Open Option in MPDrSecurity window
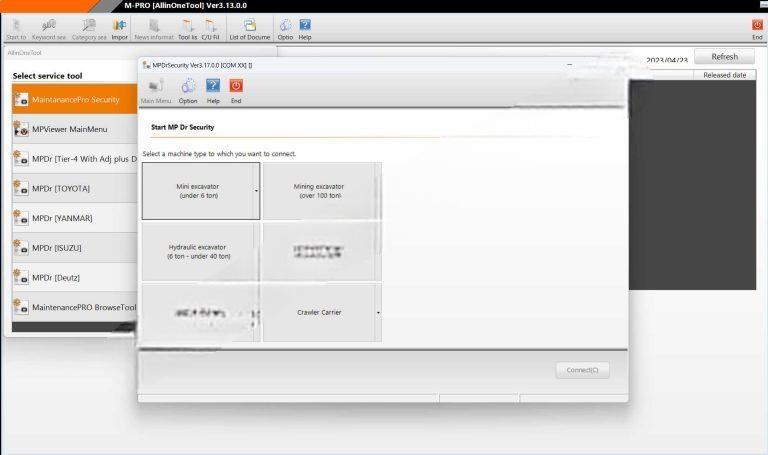 tap(188, 91)
